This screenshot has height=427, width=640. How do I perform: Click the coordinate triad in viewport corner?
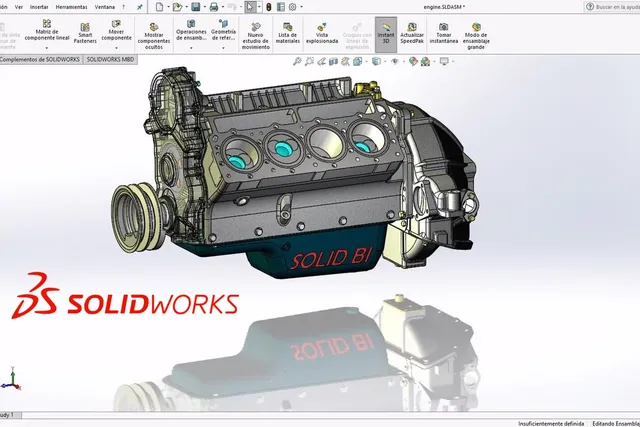(11, 378)
